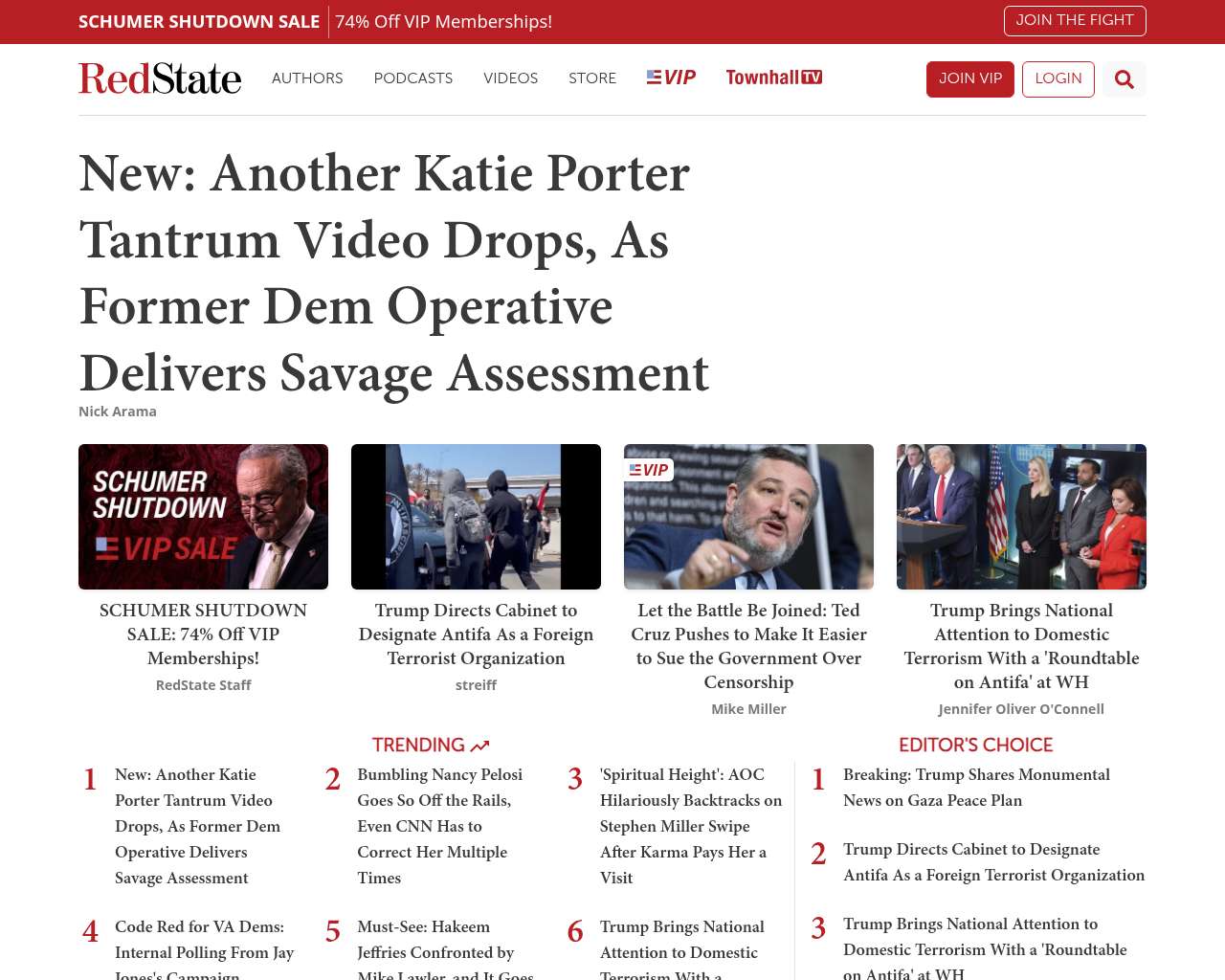This screenshot has height=980, width=1225.
Task: Click the TRENDING section heading
Action: tap(418, 746)
